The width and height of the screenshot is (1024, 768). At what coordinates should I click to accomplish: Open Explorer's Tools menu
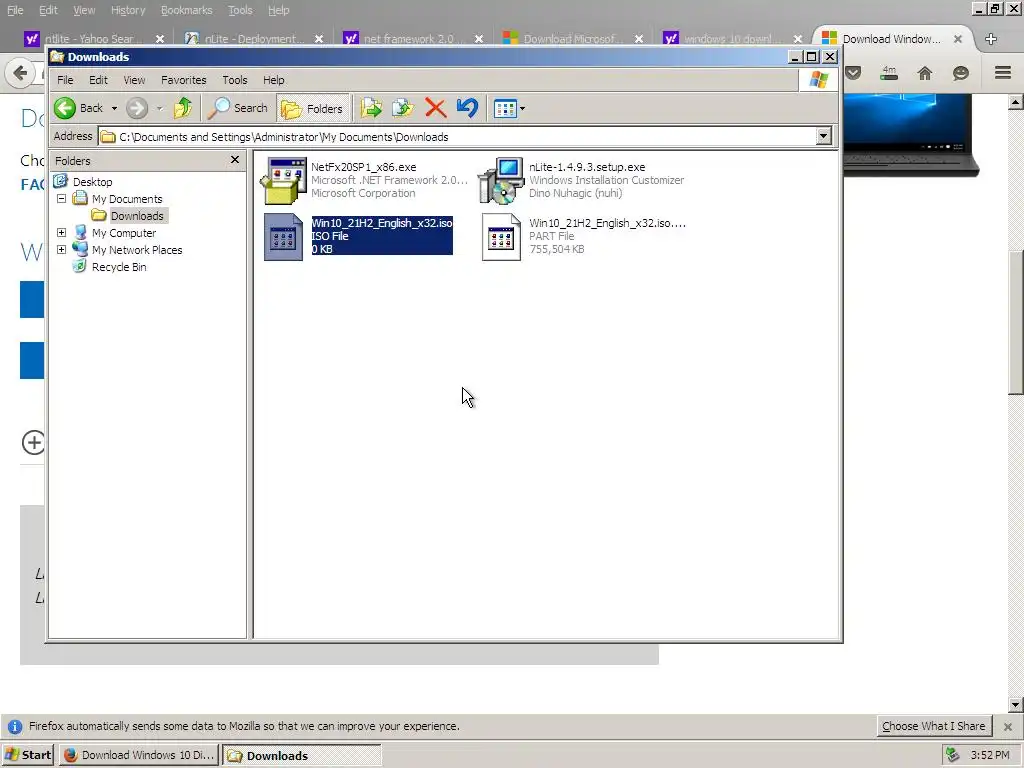(x=234, y=80)
